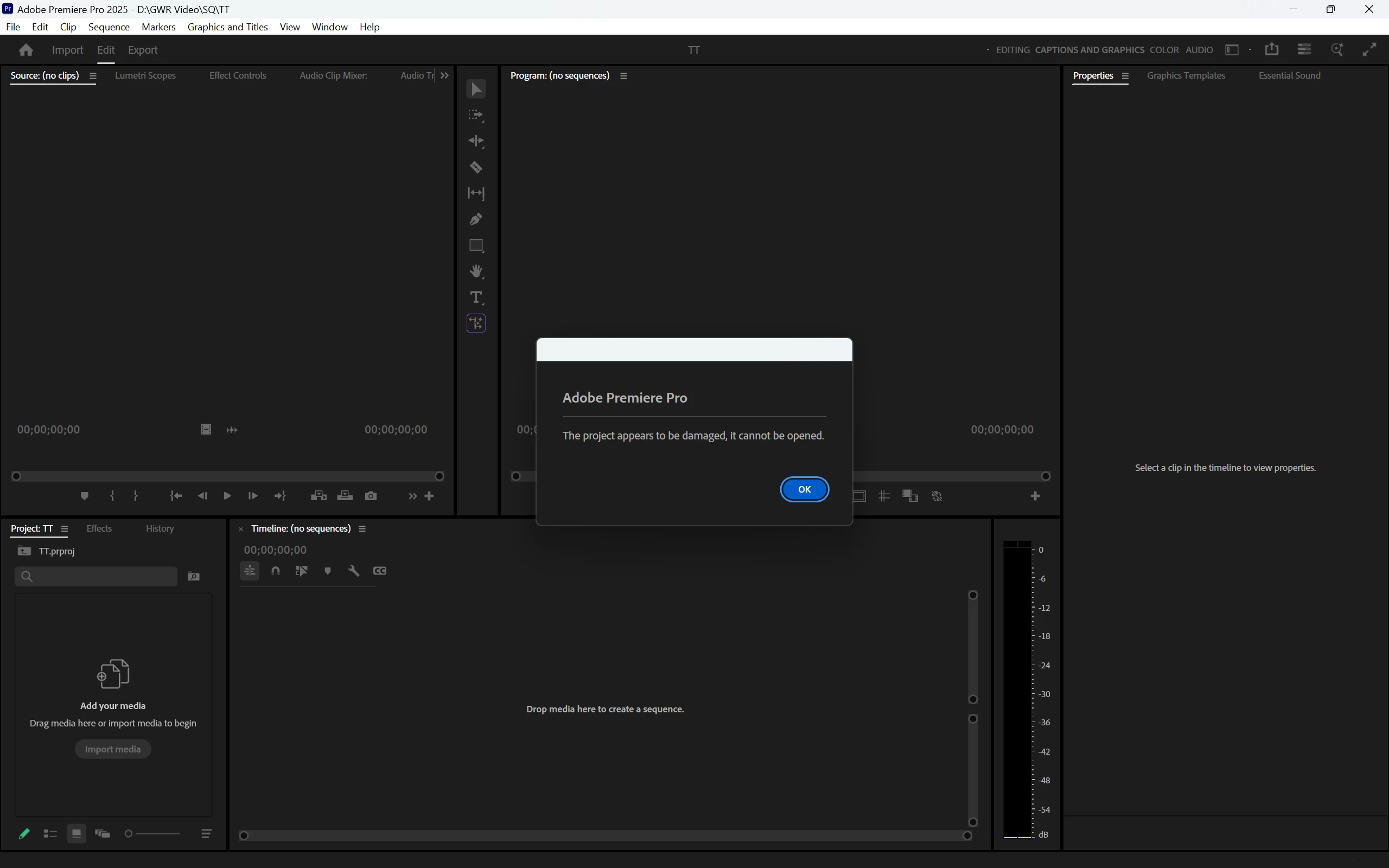
Task: Expand hidden Source panel tabs chevron
Action: point(445,76)
